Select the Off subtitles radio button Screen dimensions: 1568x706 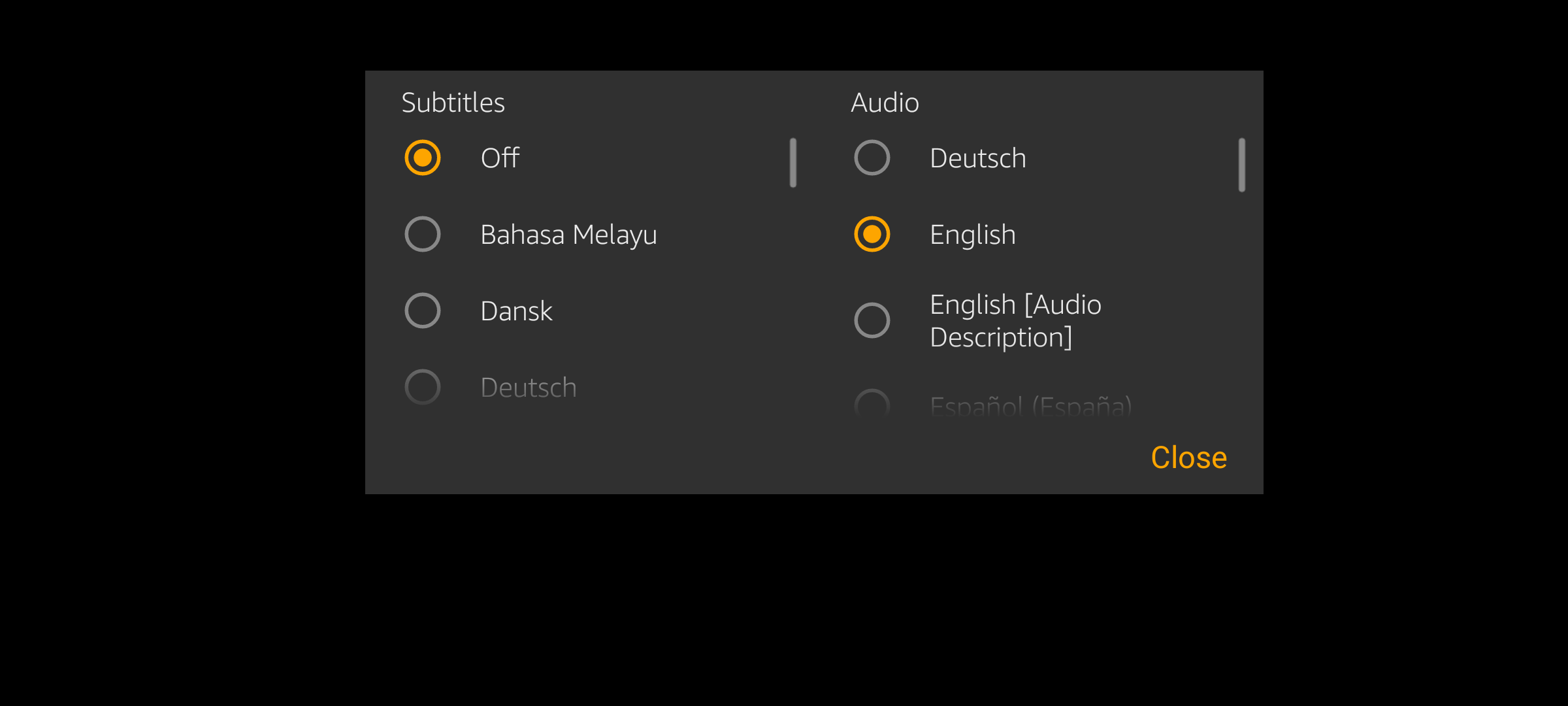tap(423, 158)
